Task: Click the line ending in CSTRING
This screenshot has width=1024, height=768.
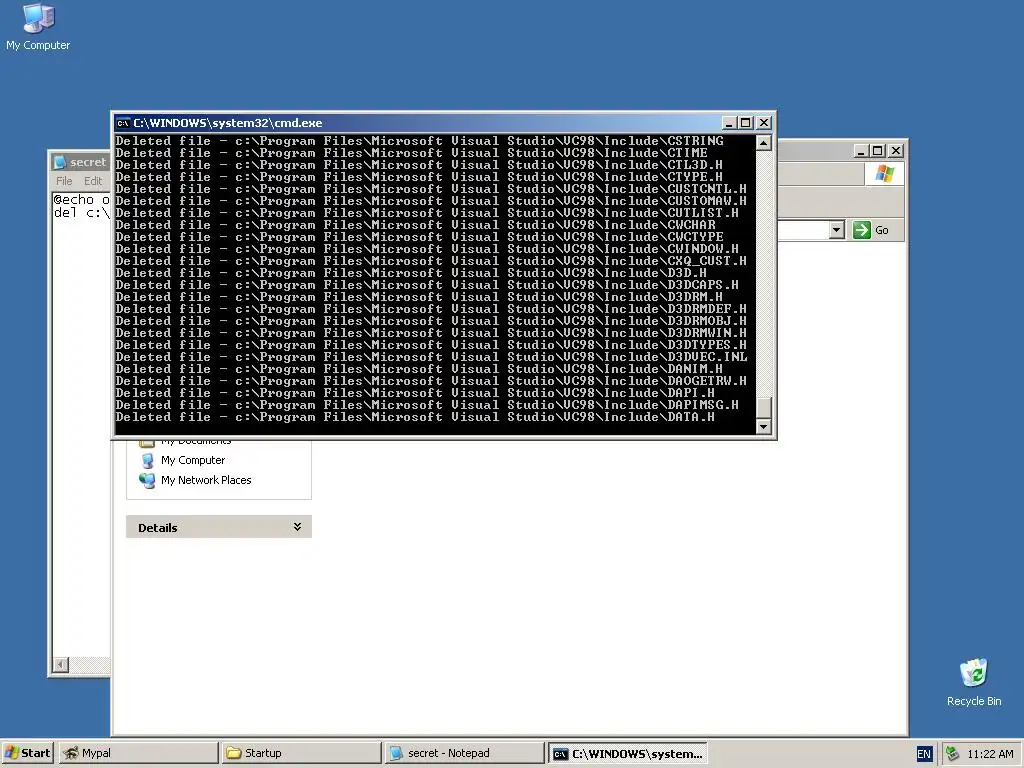Action: tap(419, 141)
